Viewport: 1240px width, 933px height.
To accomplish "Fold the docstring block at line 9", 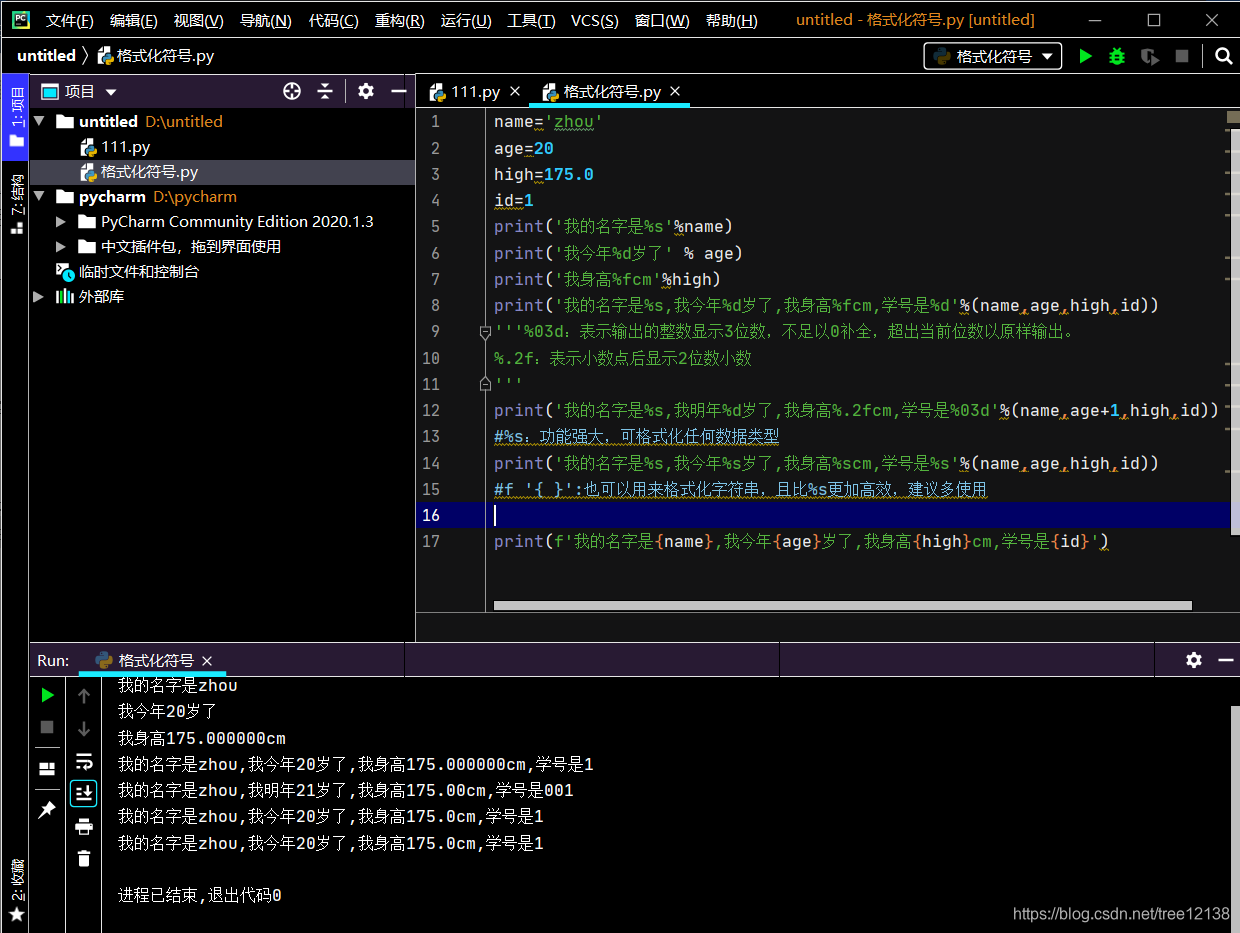I will click(x=485, y=332).
